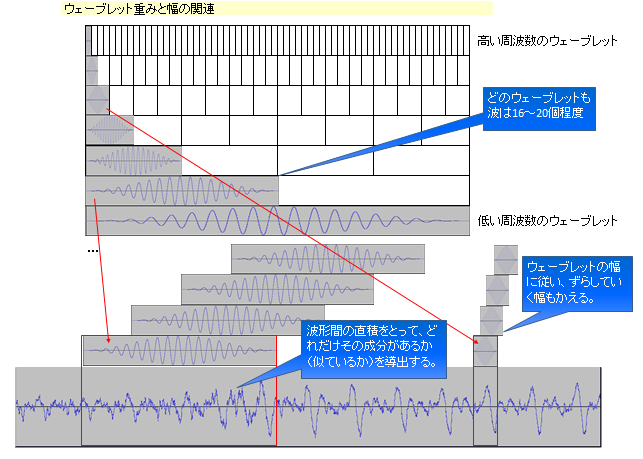Select the half-width wavelet in the grid's sixth row
643x459 pixels.
point(182,191)
